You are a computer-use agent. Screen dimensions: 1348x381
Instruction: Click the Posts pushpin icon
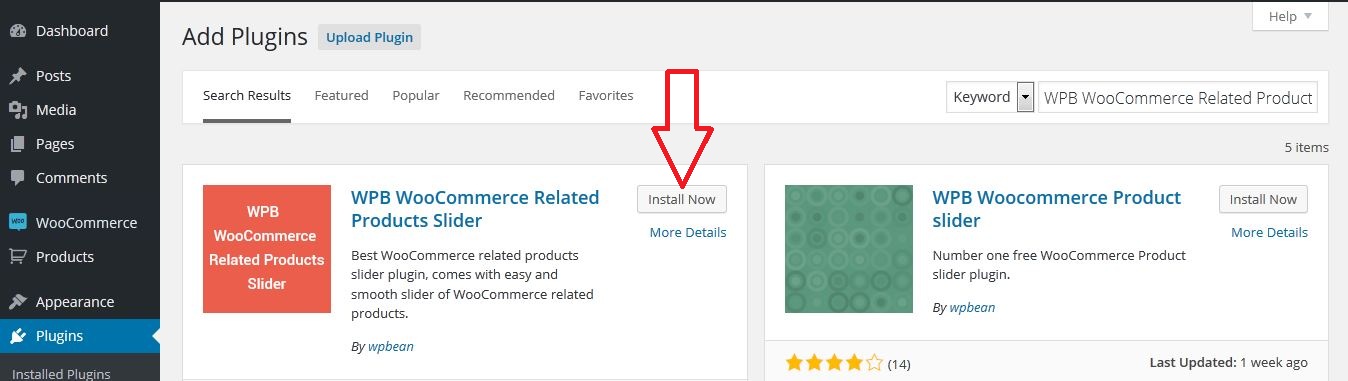coord(17,76)
